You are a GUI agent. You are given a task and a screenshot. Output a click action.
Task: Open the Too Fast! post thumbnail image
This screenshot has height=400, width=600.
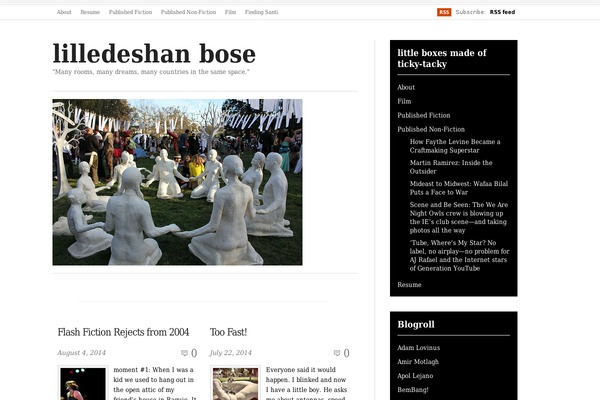tap(235, 383)
